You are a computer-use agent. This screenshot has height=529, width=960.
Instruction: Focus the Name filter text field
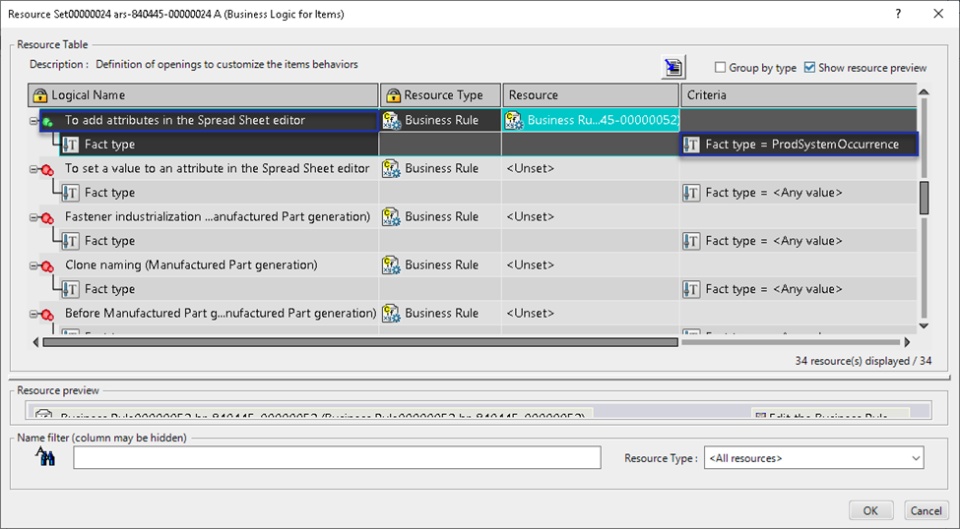337,458
